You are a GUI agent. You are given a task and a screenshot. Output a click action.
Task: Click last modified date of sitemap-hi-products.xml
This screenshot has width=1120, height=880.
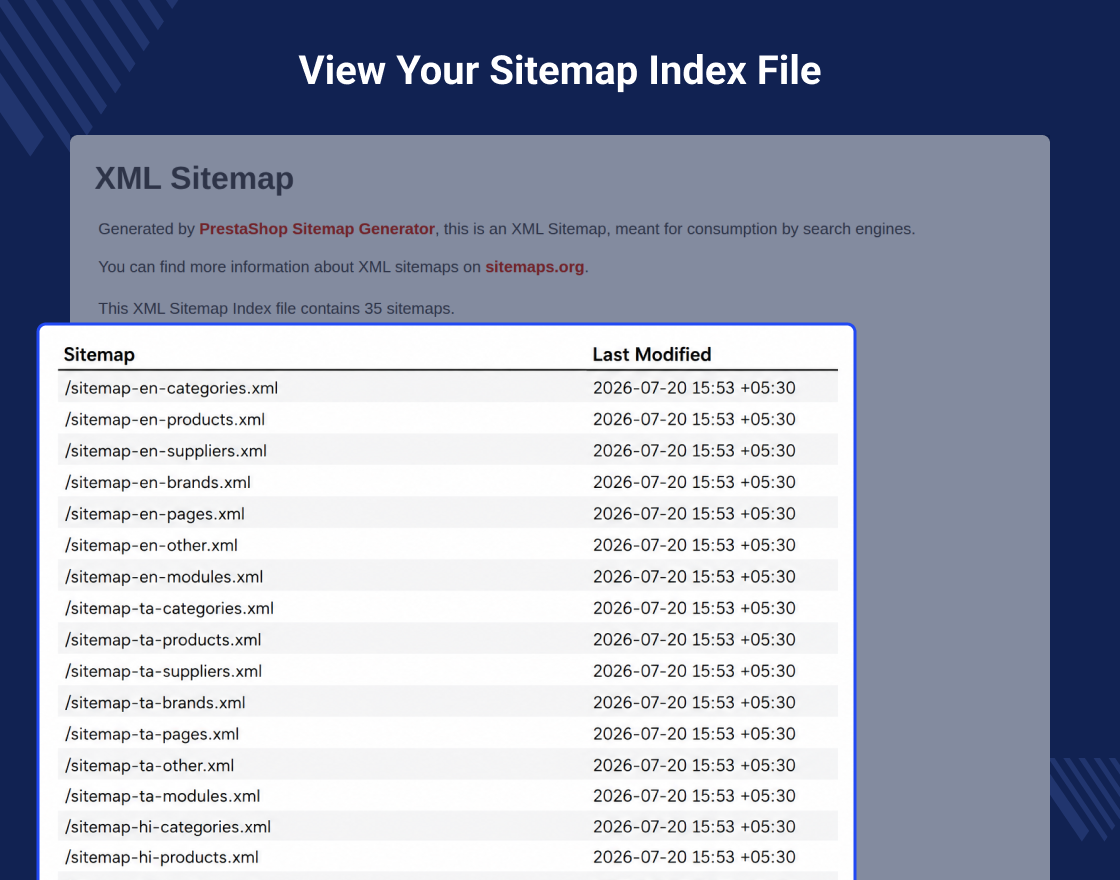[x=694, y=857]
